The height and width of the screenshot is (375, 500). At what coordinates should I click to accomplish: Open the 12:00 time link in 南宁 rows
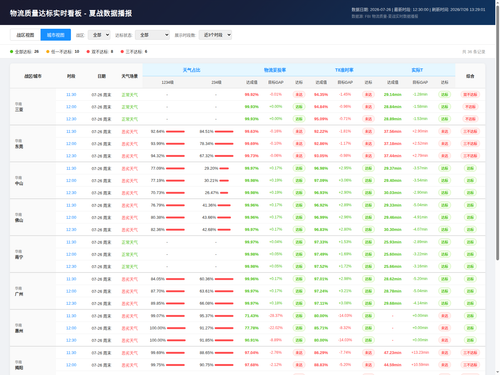pyautogui.click(x=71, y=254)
